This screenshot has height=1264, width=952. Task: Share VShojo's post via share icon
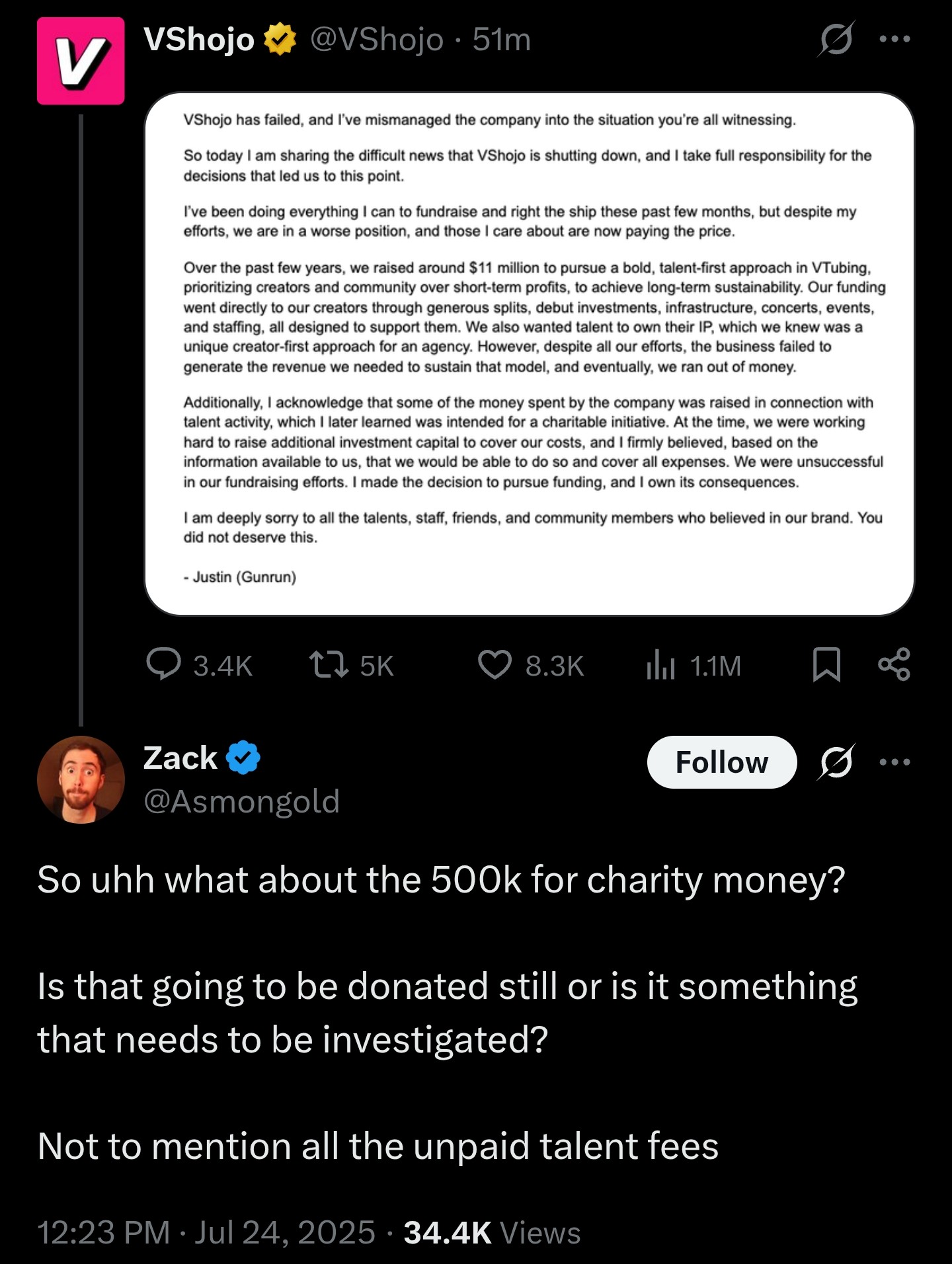pos(894,664)
